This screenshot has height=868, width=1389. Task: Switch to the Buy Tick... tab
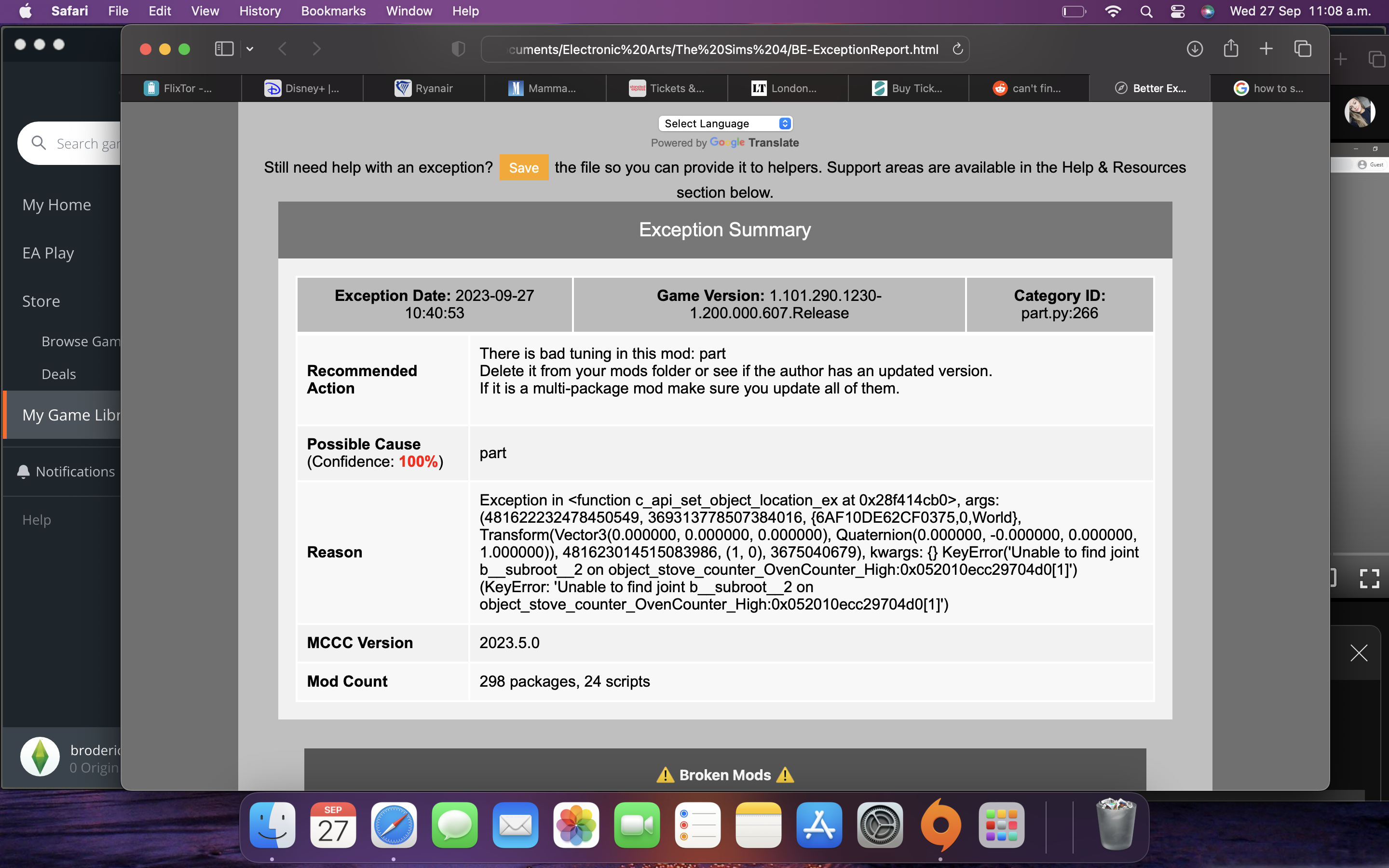(909, 88)
